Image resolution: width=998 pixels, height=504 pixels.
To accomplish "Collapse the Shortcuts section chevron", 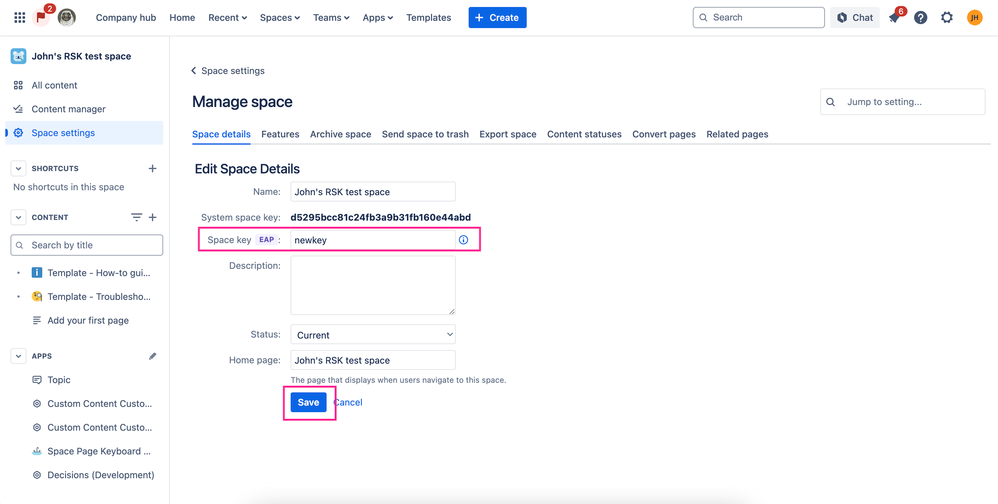I will click(x=18, y=169).
